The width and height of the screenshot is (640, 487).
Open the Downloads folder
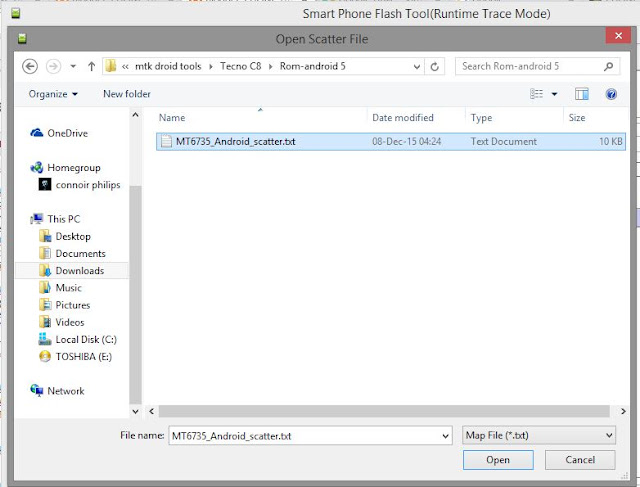tap(80, 271)
